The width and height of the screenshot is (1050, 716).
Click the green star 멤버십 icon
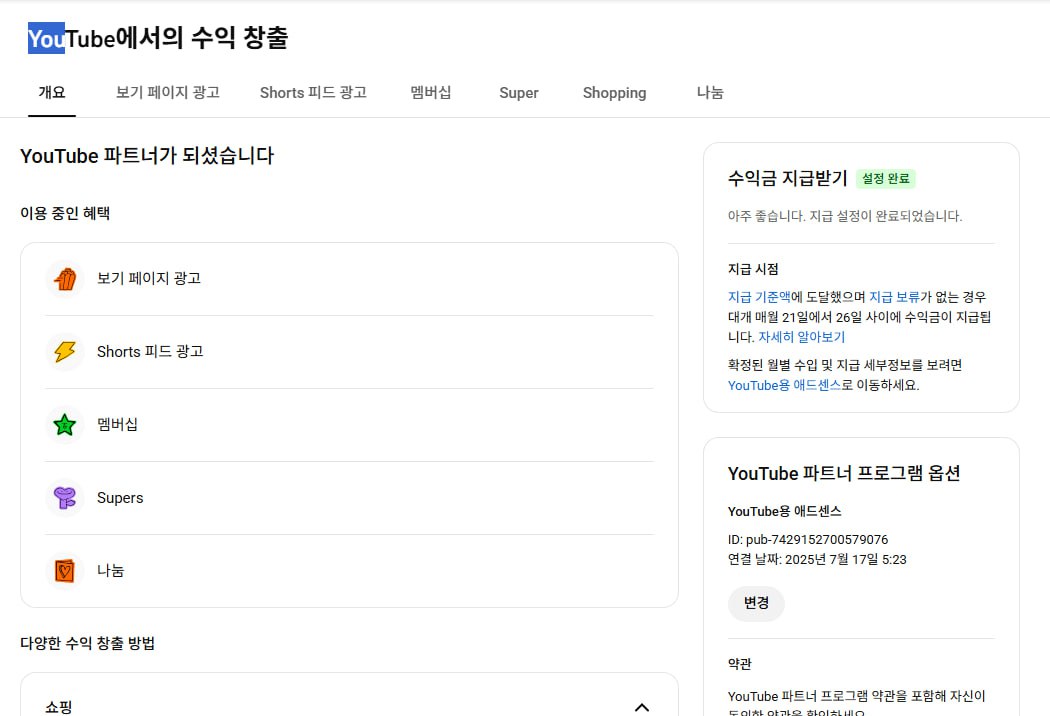[65, 425]
